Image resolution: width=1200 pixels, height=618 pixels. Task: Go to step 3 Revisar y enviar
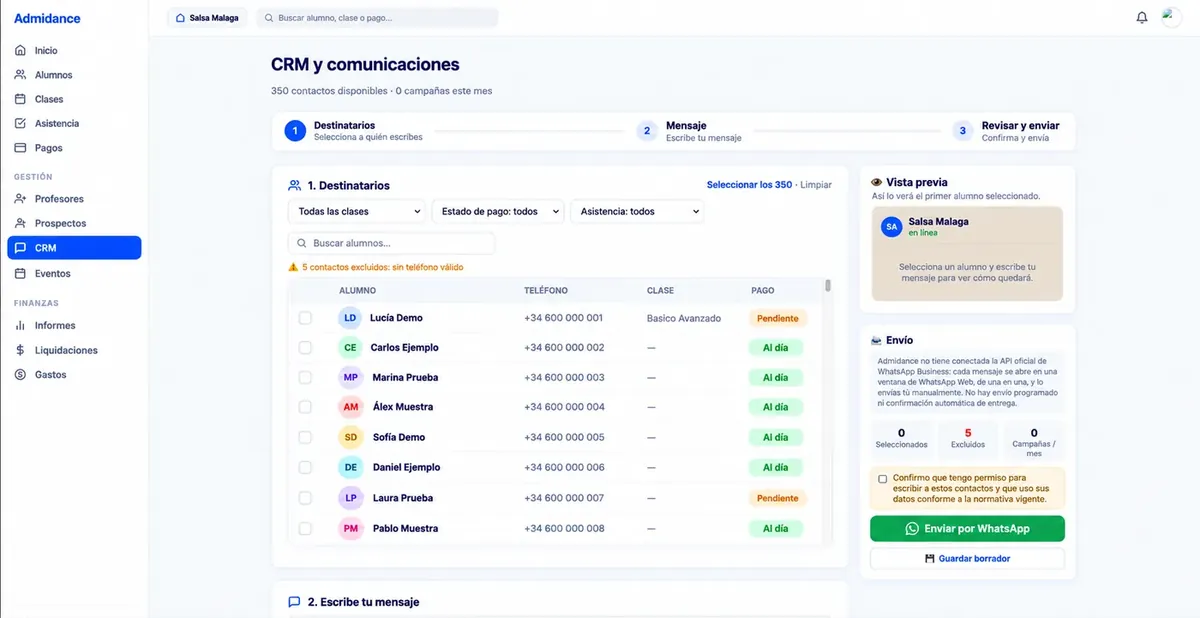1006,131
